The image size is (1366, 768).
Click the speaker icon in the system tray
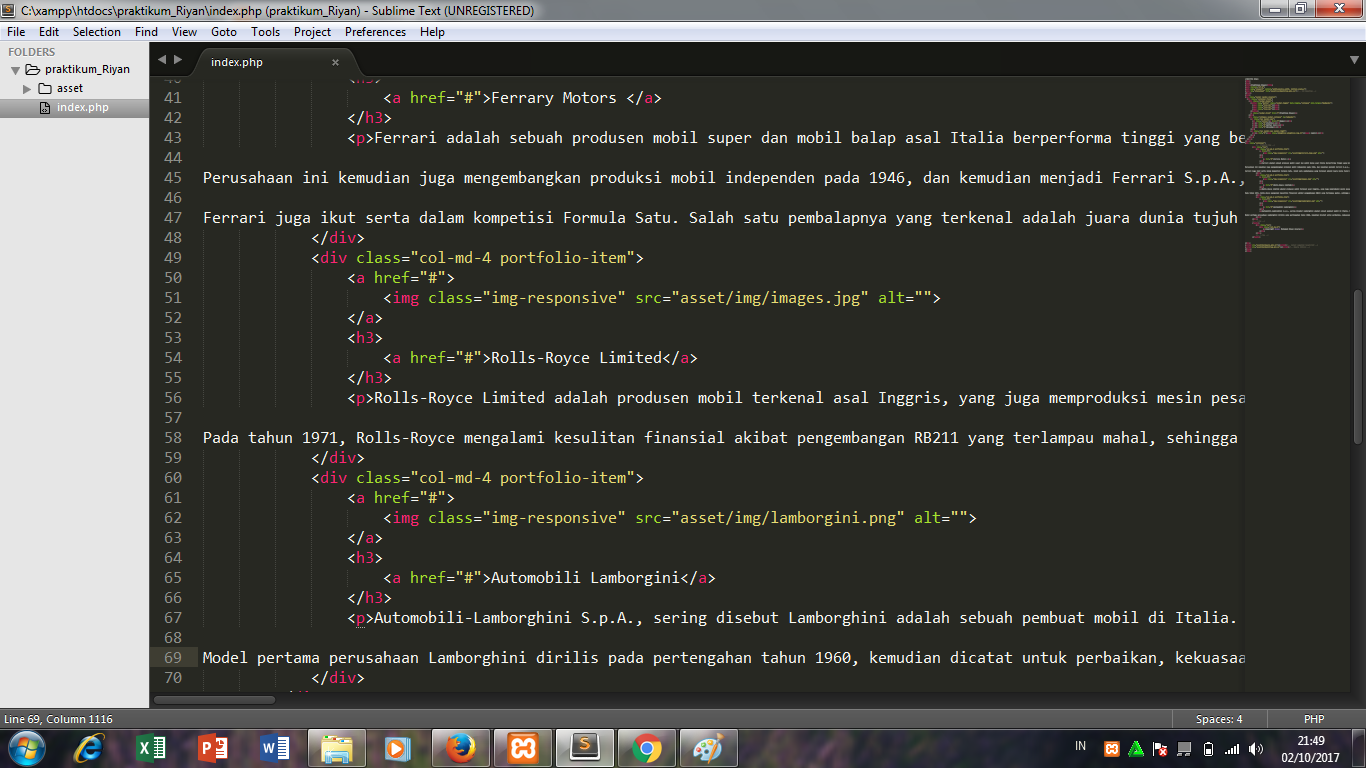pos(1256,748)
